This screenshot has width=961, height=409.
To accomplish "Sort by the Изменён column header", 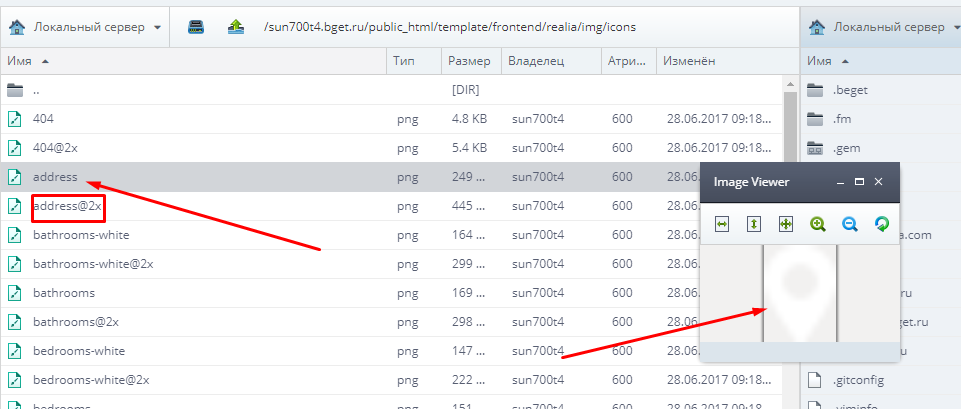I will 727,61.
